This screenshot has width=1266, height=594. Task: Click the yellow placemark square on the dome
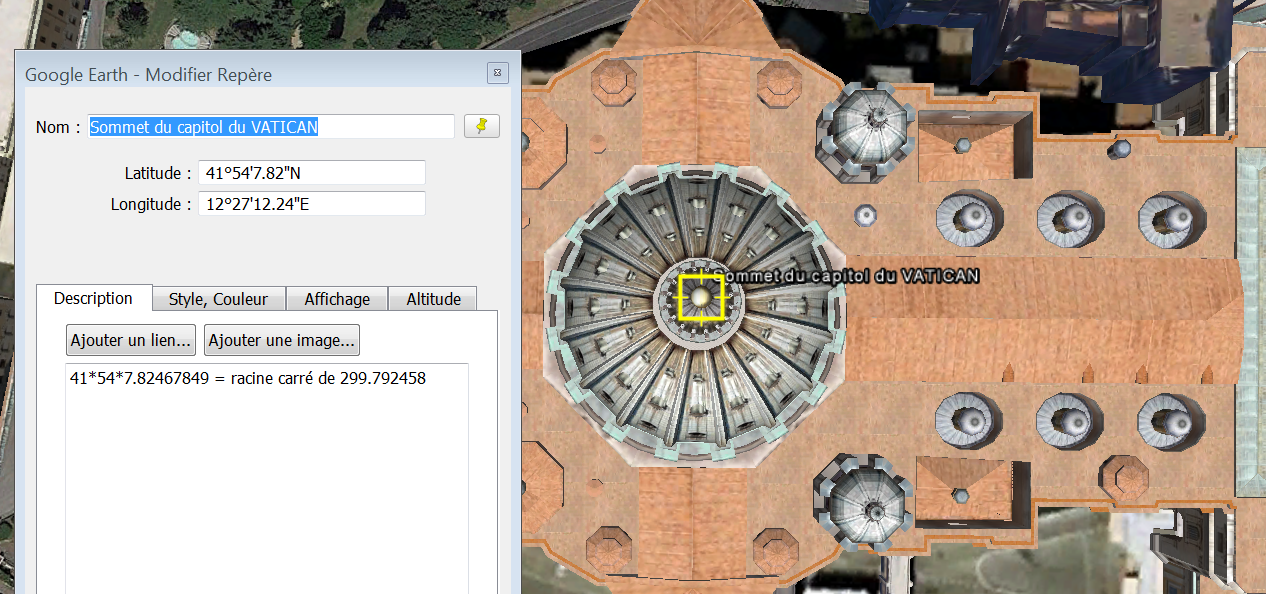[701, 297]
